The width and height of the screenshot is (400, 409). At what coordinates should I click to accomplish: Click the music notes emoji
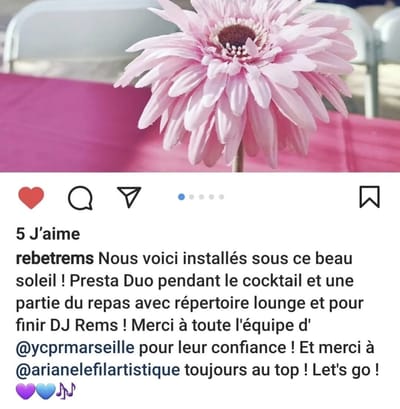click(66, 391)
